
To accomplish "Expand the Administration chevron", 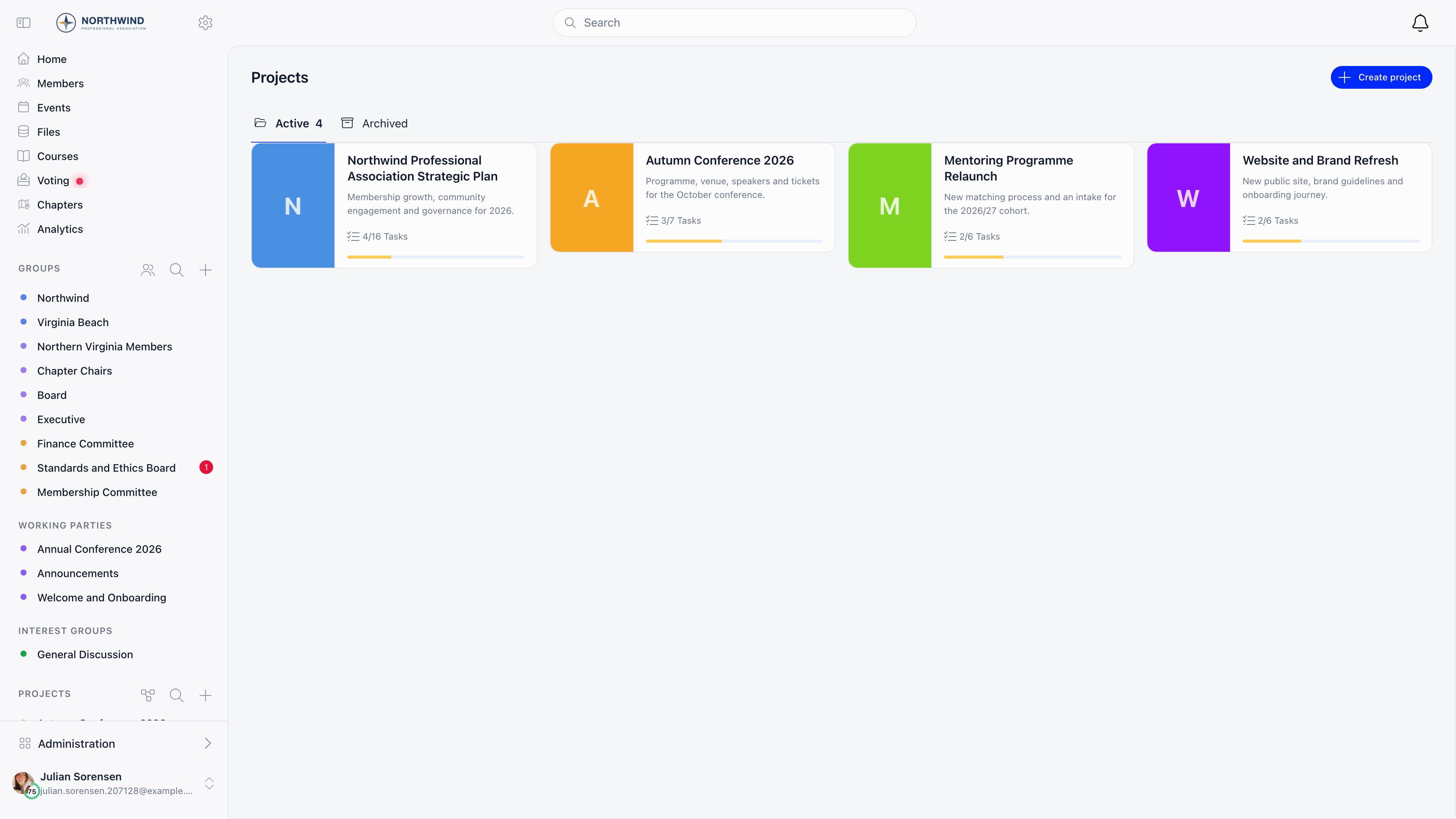I will [x=208, y=743].
